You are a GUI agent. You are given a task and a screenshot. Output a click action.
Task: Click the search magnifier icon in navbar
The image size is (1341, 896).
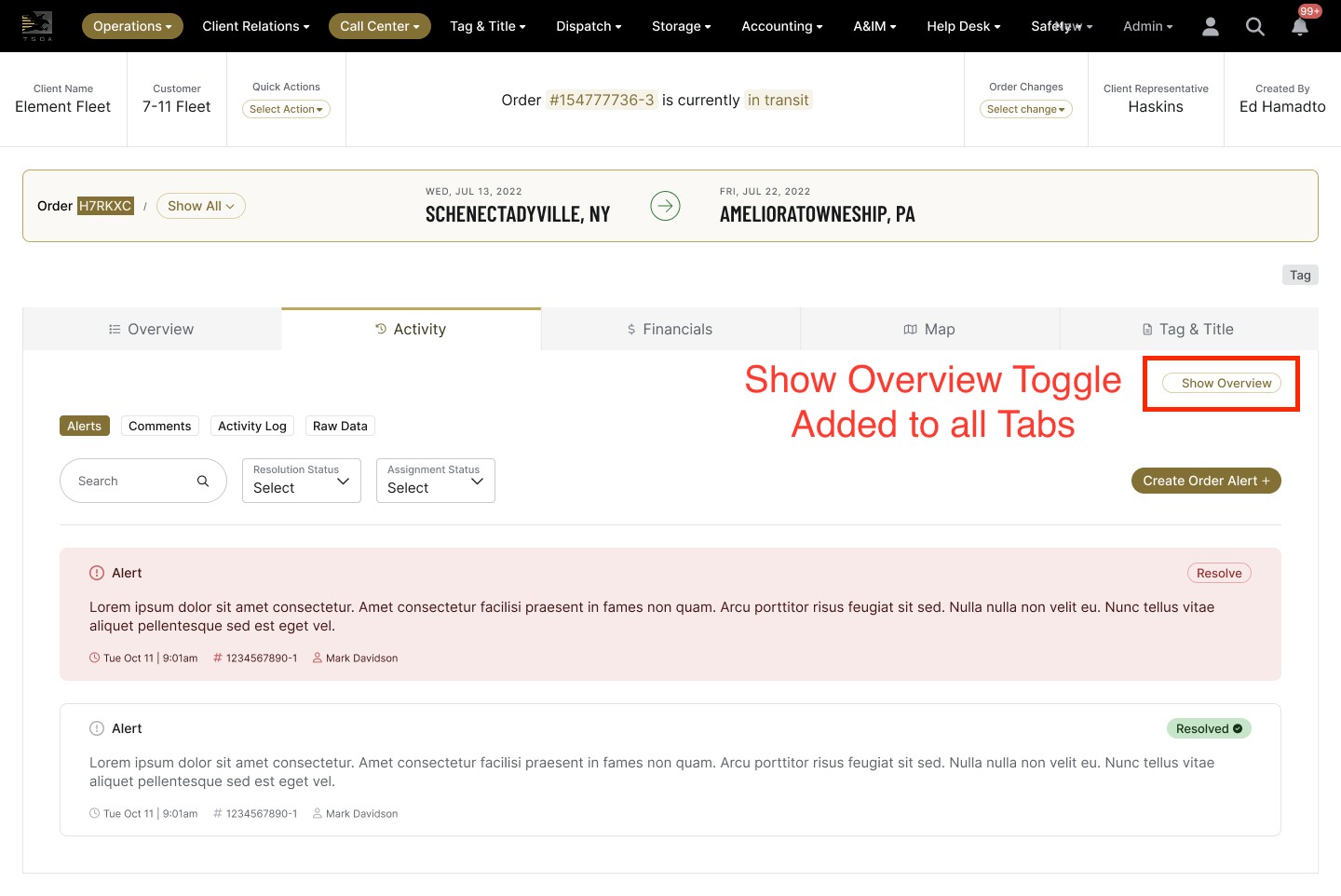click(1255, 26)
